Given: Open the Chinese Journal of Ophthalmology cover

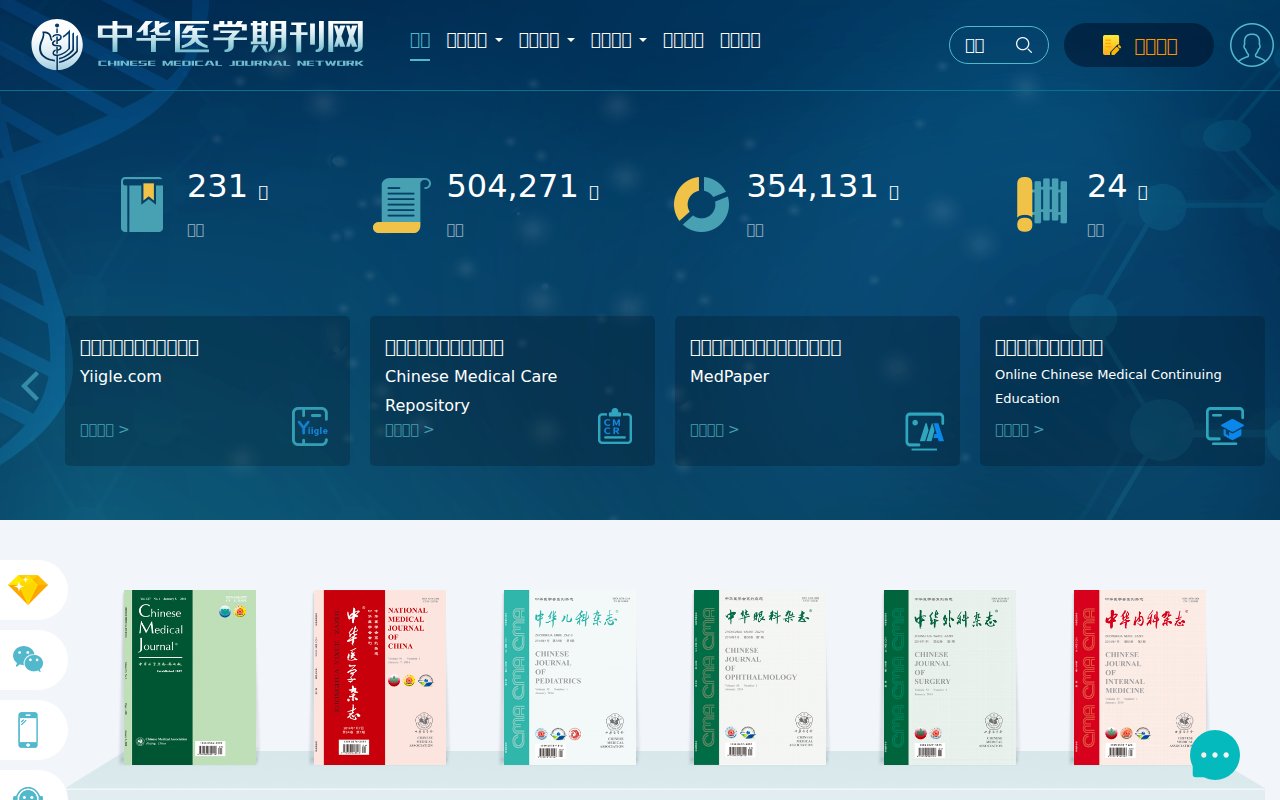Looking at the screenshot, I should coord(760,677).
